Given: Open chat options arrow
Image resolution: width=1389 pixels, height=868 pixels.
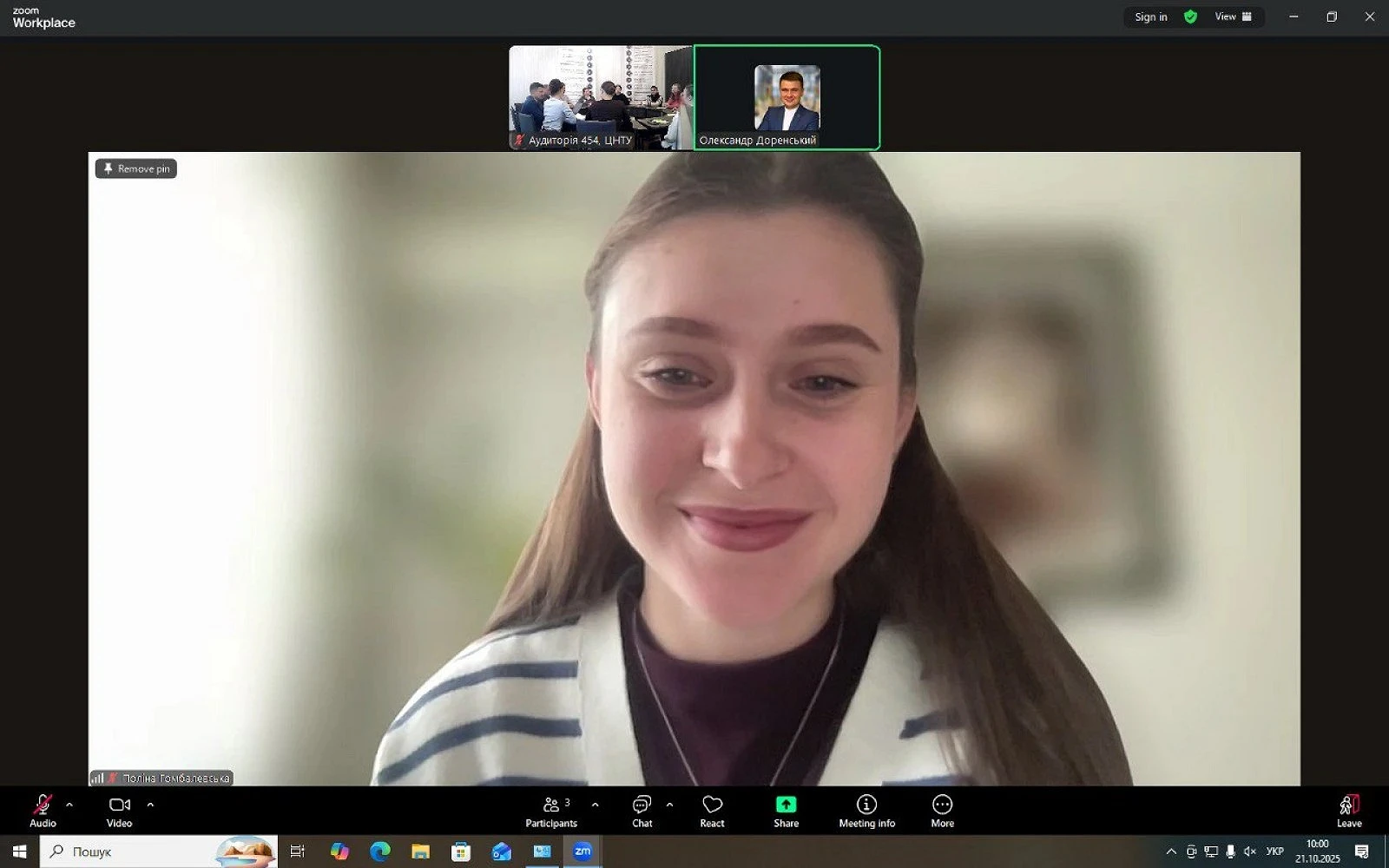Looking at the screenshot, I should (x=669, y=805).
